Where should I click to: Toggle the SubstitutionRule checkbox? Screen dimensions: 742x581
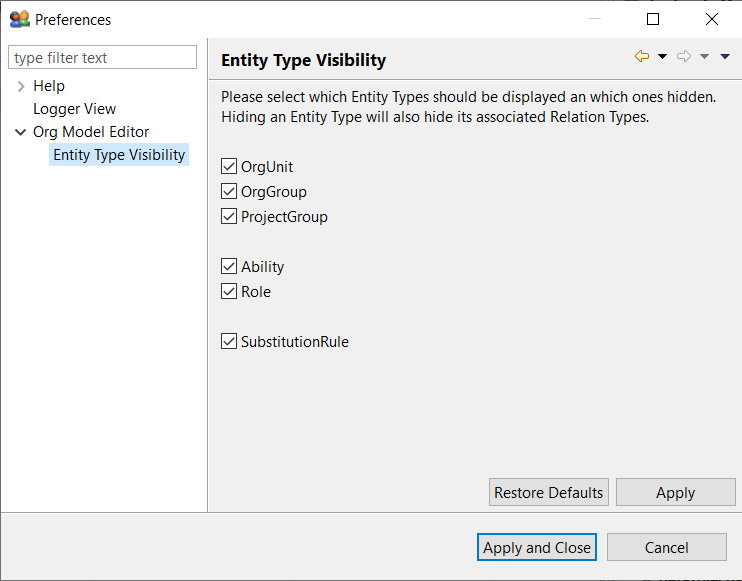tap(229, 342)
